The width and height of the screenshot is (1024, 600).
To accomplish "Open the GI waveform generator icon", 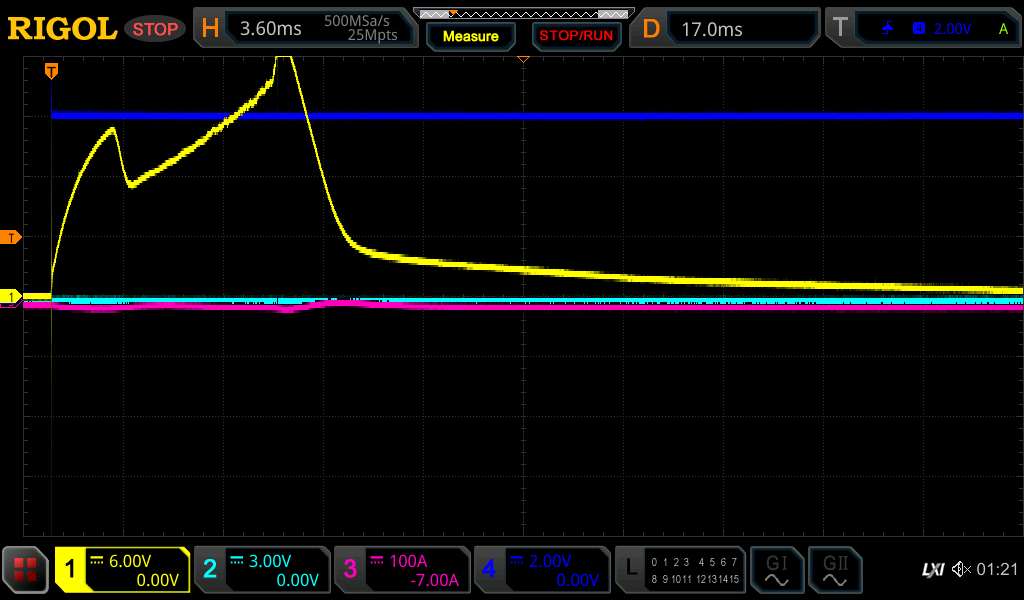I will click(x=776, y=570).
